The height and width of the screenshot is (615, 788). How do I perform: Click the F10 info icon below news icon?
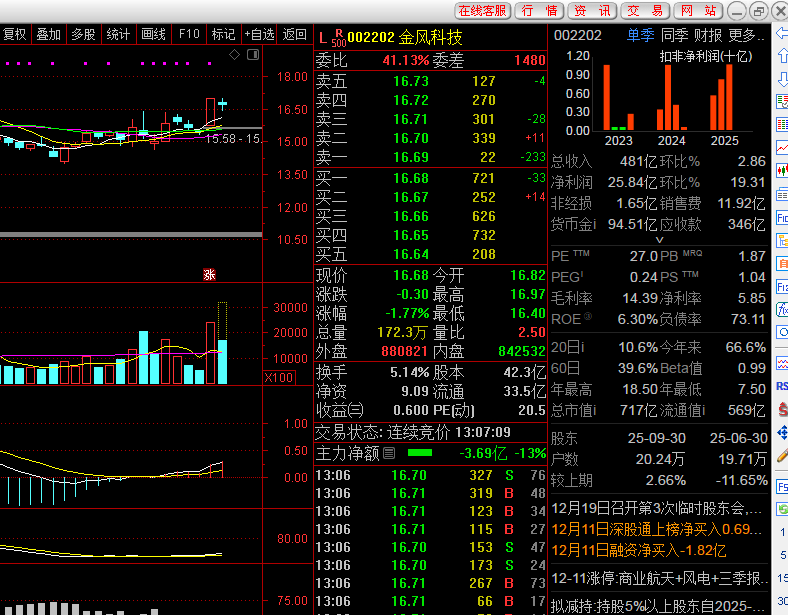pos(782,218)
